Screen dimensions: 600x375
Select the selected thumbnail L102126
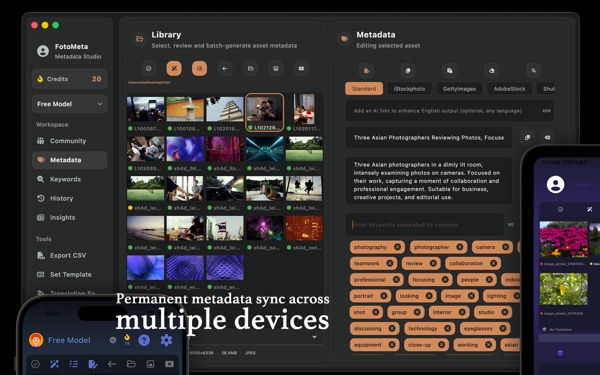point(264,112)
